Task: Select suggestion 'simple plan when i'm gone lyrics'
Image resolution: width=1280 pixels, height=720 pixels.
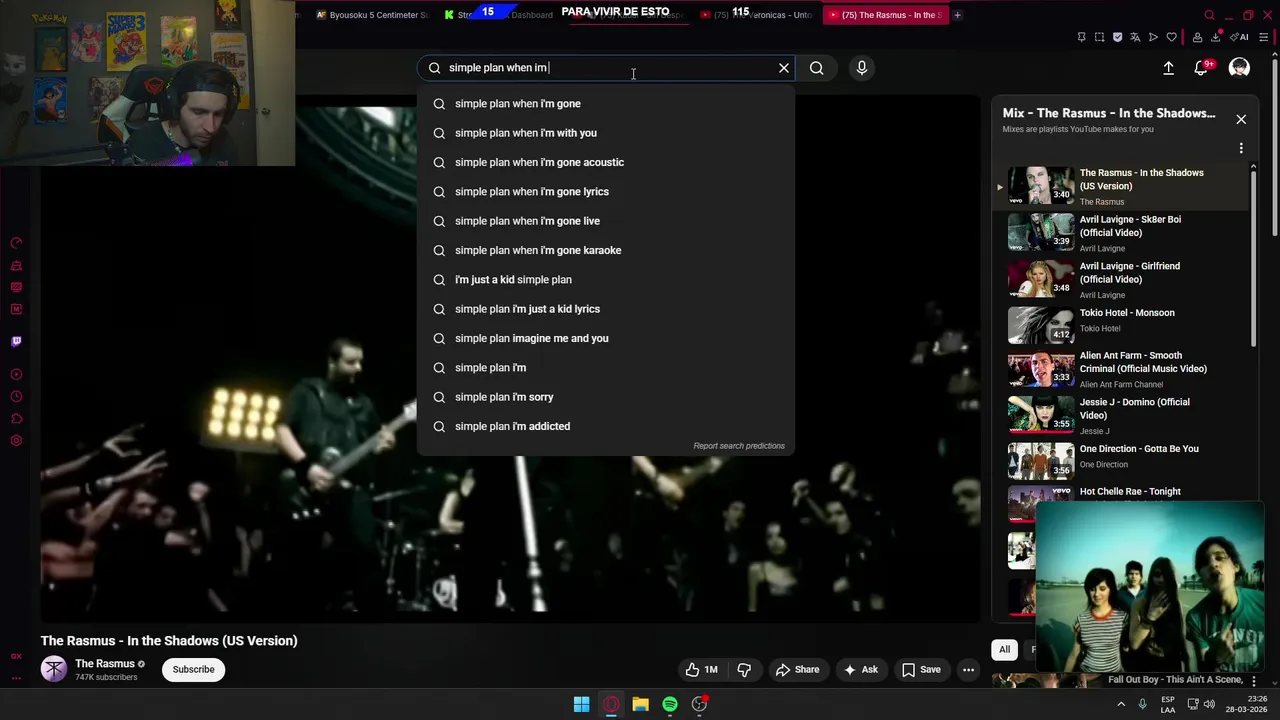Action: click(606, 192)
